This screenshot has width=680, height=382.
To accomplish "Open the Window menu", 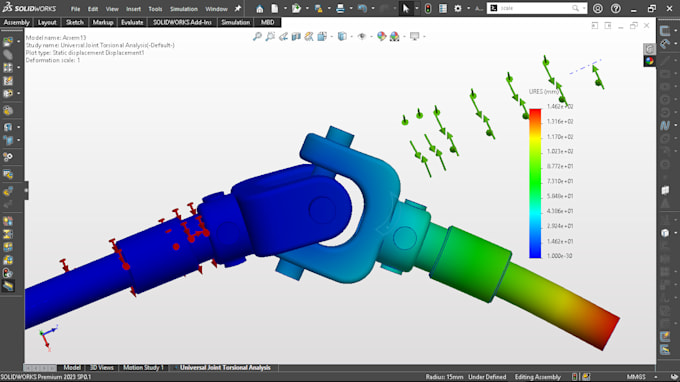I will (216, 9).
